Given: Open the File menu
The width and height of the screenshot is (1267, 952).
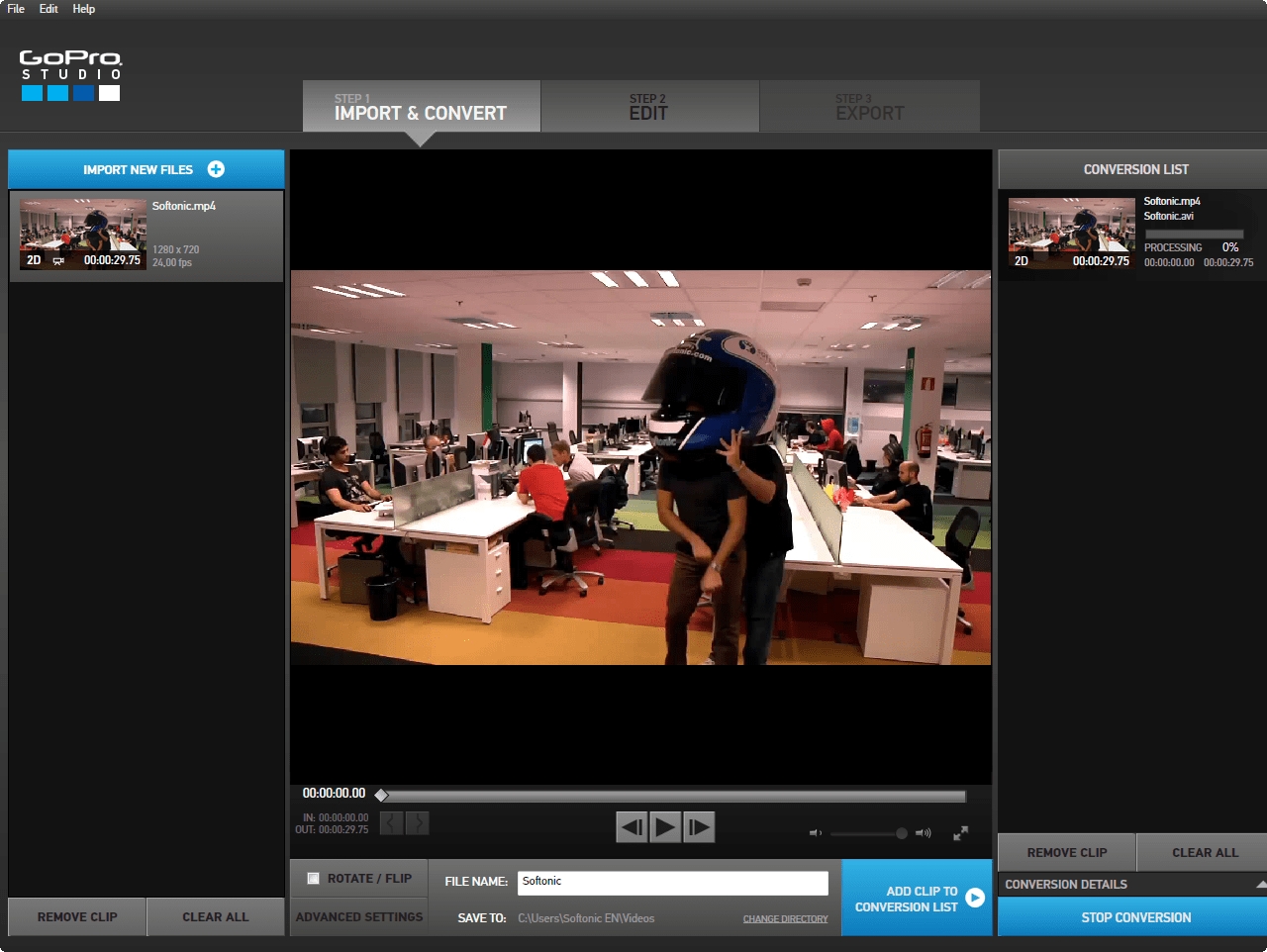Looking at the screenshot, I should tap(16, 9).
